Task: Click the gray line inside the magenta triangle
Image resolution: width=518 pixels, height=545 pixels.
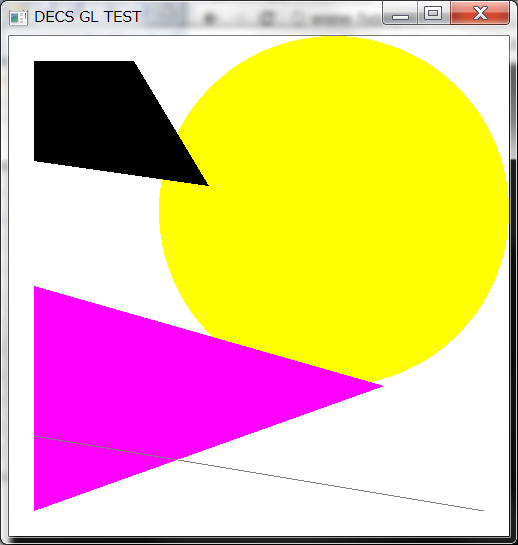Action: click(x=104, y=448)
